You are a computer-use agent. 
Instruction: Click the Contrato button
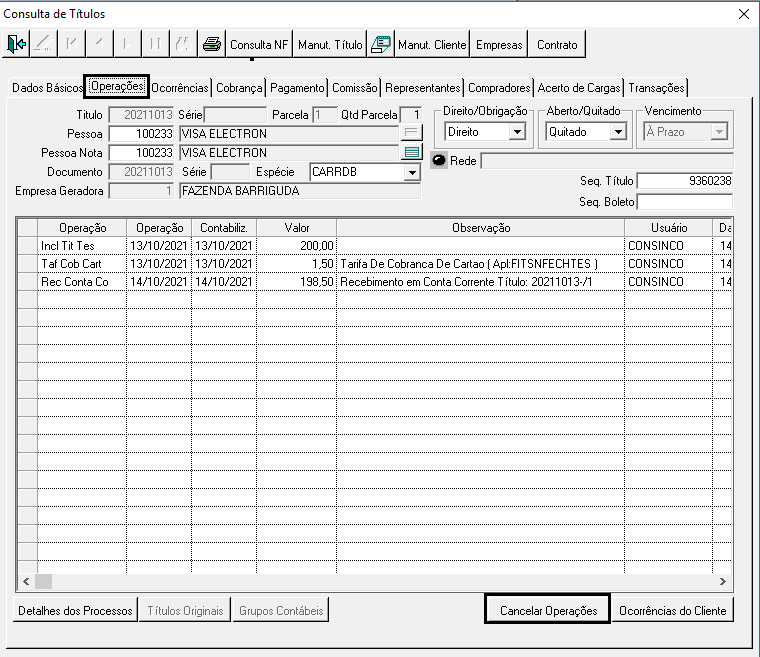pyautogui.click(x=557, y=44)
